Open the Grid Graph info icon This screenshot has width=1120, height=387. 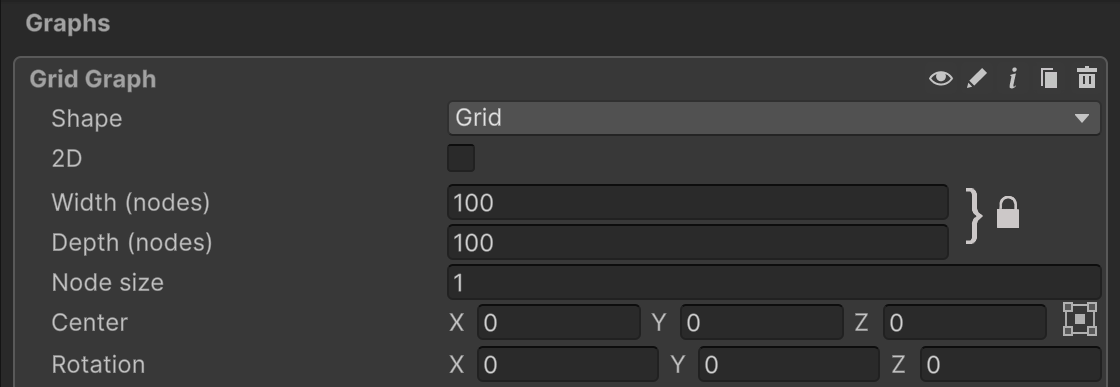(x=1012, y=78)
